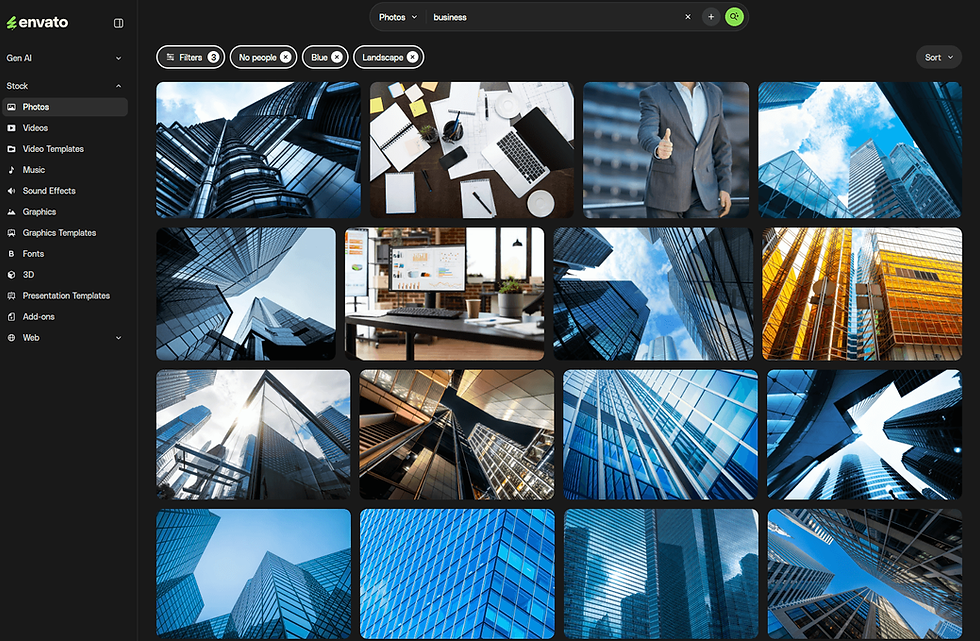Clear the search field with the X
980x641 pixels.
687,17
